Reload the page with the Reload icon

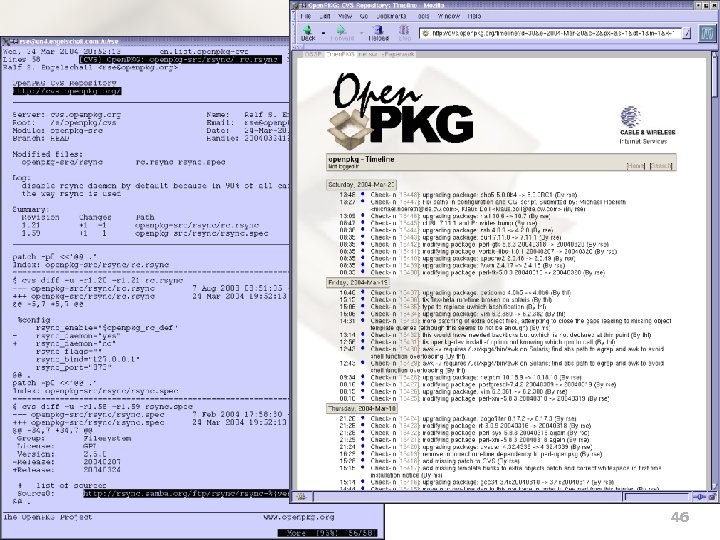click(x=379, y=33)
